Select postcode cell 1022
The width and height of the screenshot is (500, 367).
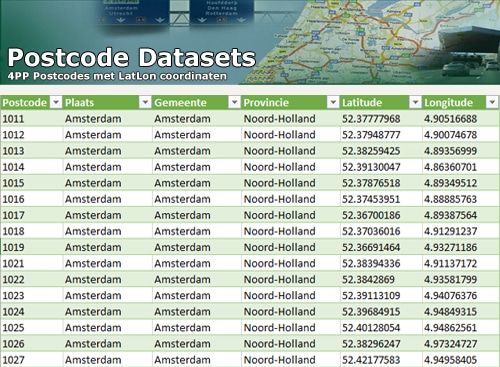(x=32, y=279)
